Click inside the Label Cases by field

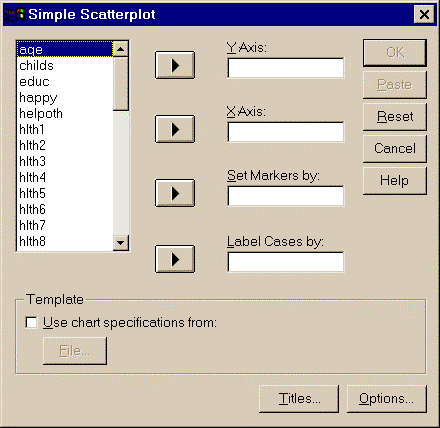click(286, 262)
